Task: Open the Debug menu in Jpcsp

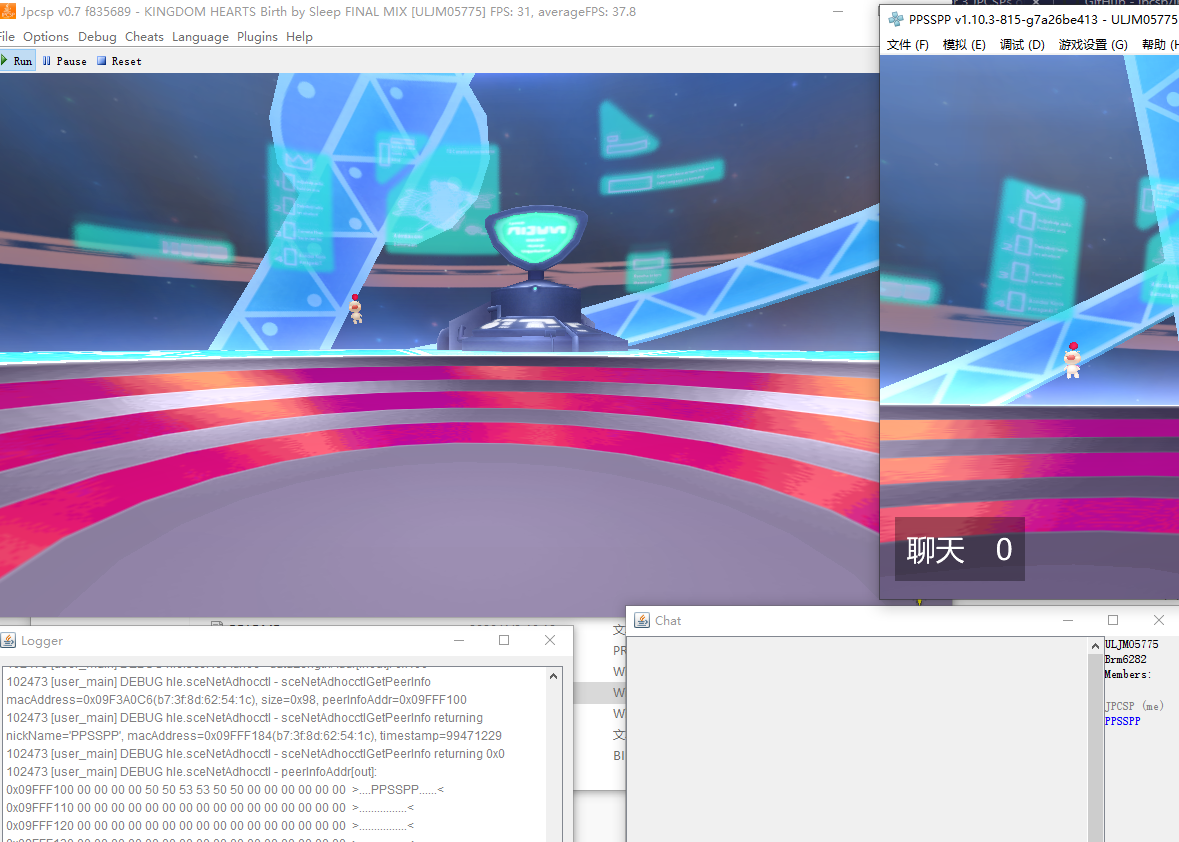Action: coord(97,37)
